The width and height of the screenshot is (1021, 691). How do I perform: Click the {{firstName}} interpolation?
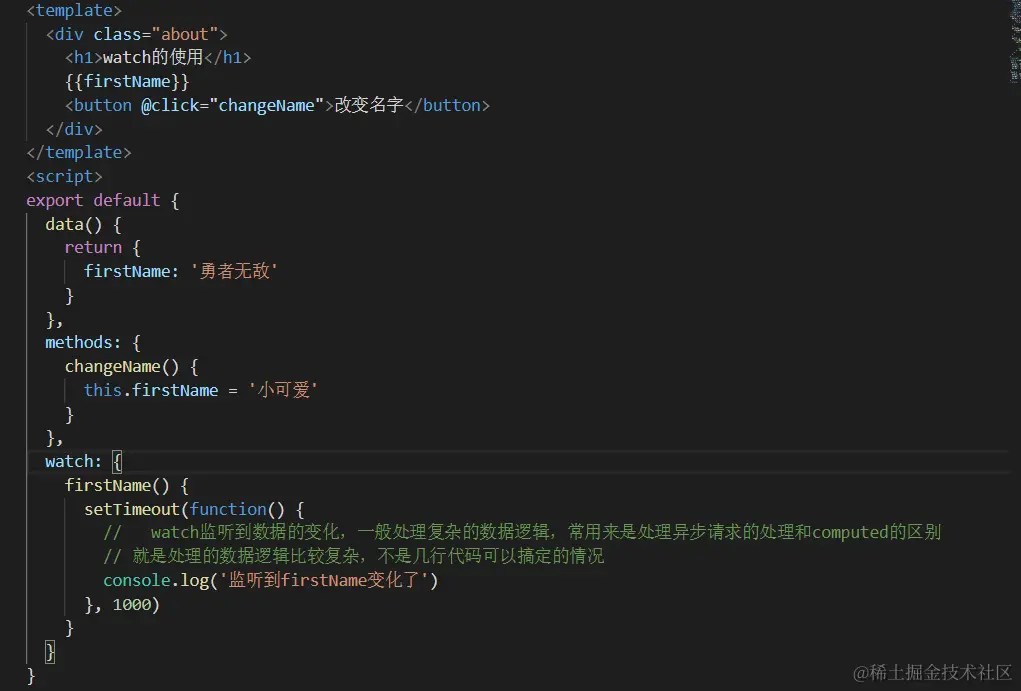tap(127, 81)
